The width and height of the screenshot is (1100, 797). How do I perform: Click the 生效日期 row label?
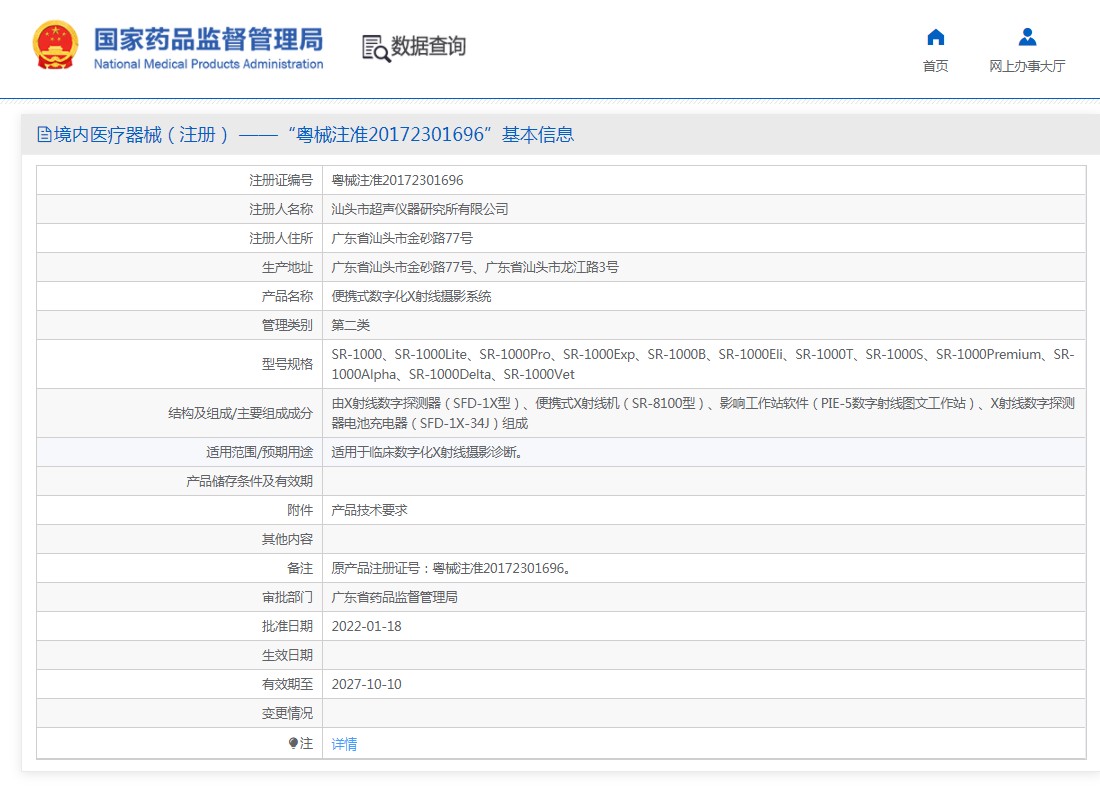pyautogui.click(x=287, y=655)
